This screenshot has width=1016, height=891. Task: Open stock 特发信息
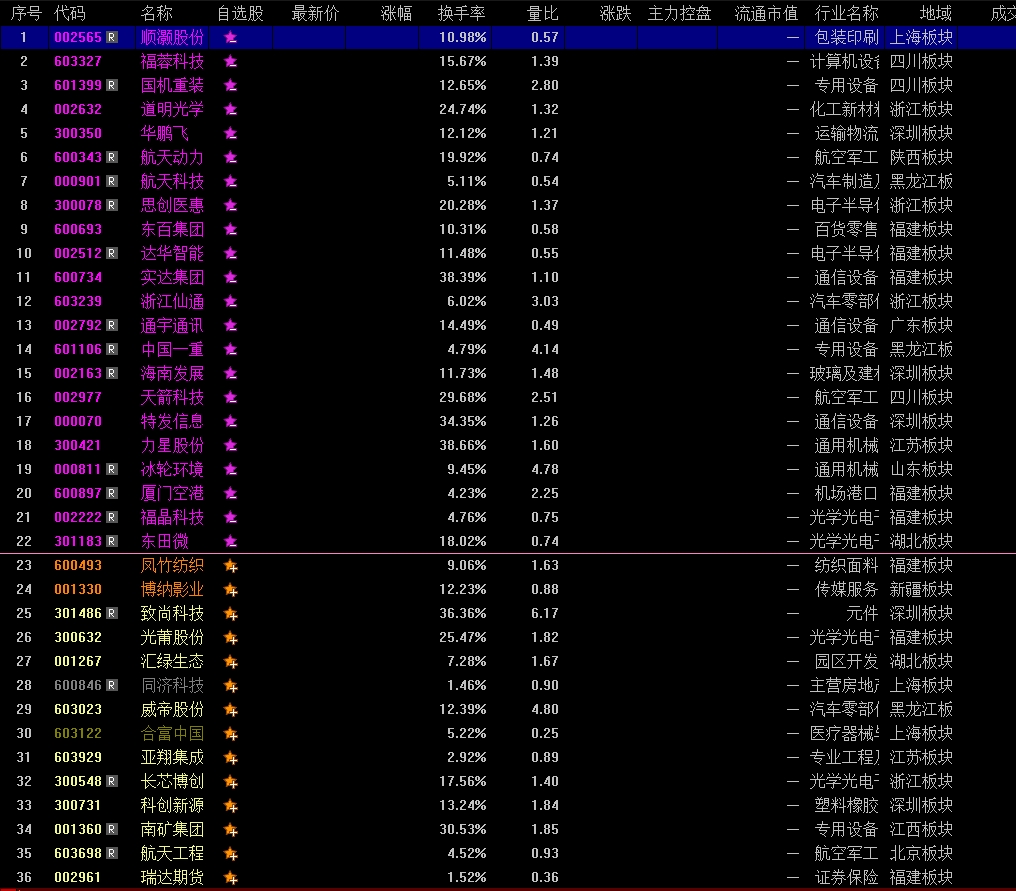[172, 421]
